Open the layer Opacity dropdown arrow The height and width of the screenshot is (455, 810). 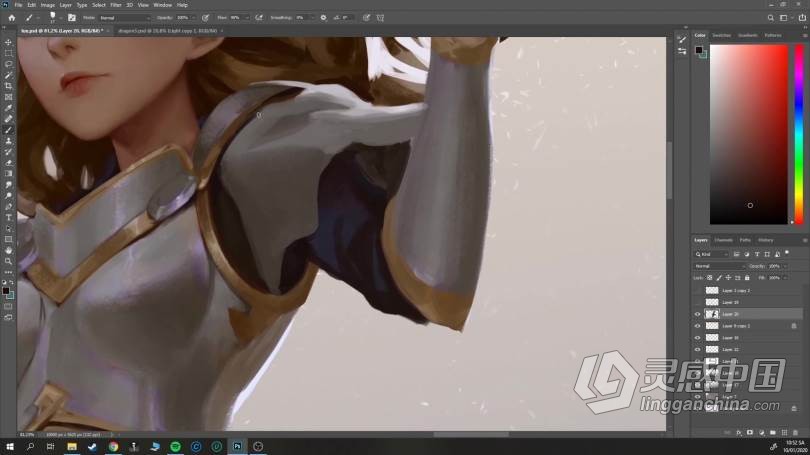click(x=785, y=266)
